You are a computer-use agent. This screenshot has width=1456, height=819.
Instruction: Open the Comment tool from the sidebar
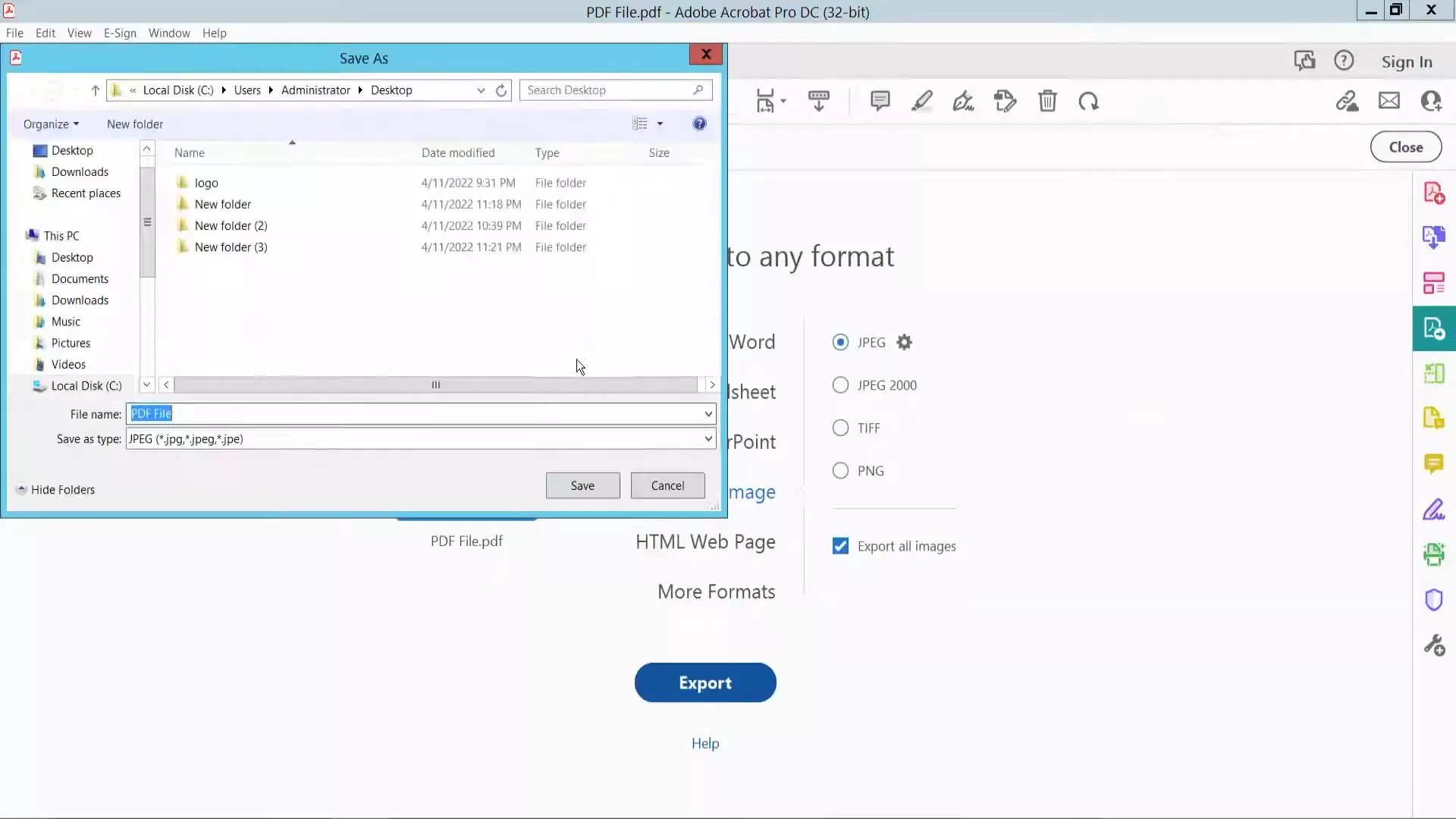(x=1436, y=464)
